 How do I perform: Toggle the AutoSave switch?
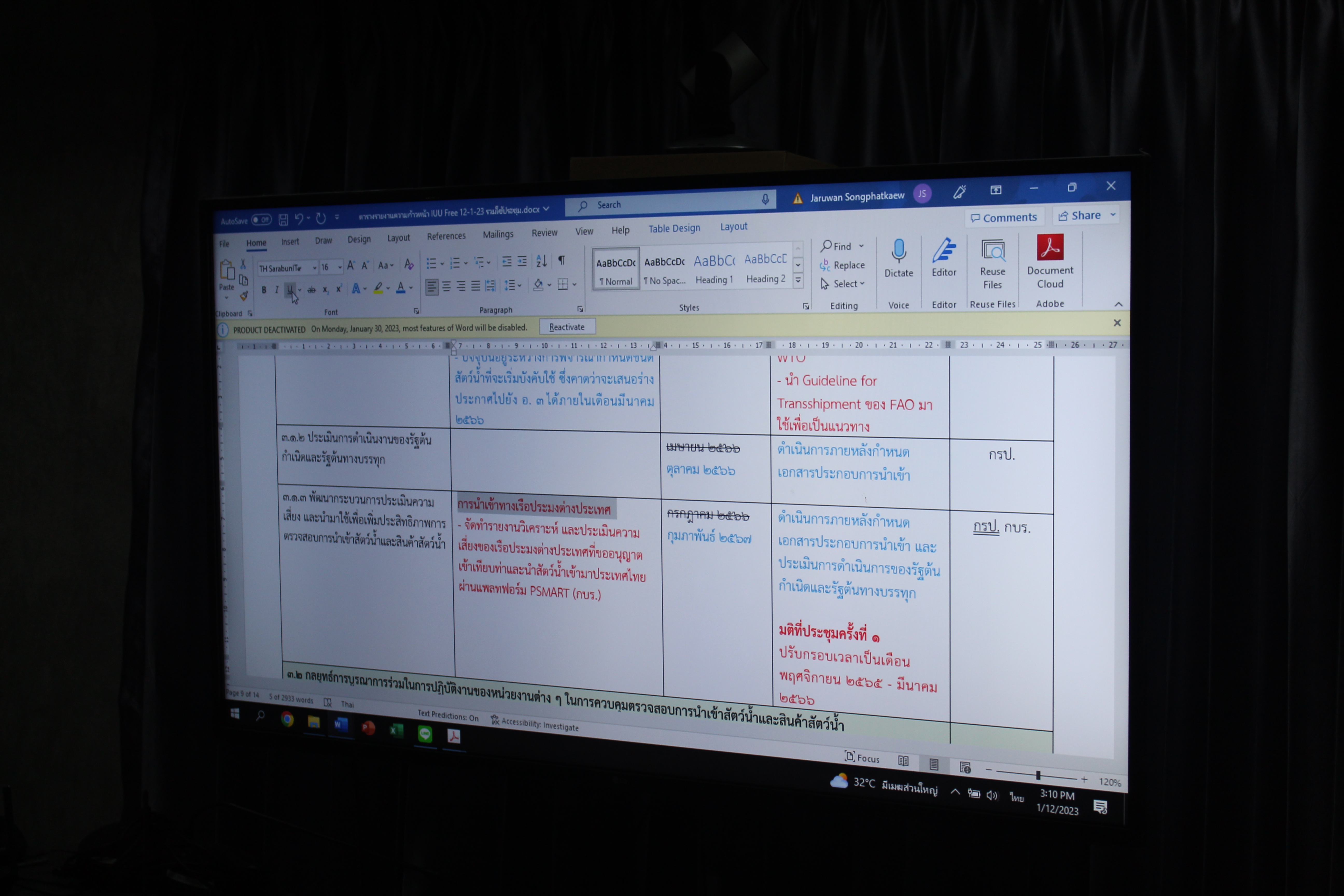(262, 220)
